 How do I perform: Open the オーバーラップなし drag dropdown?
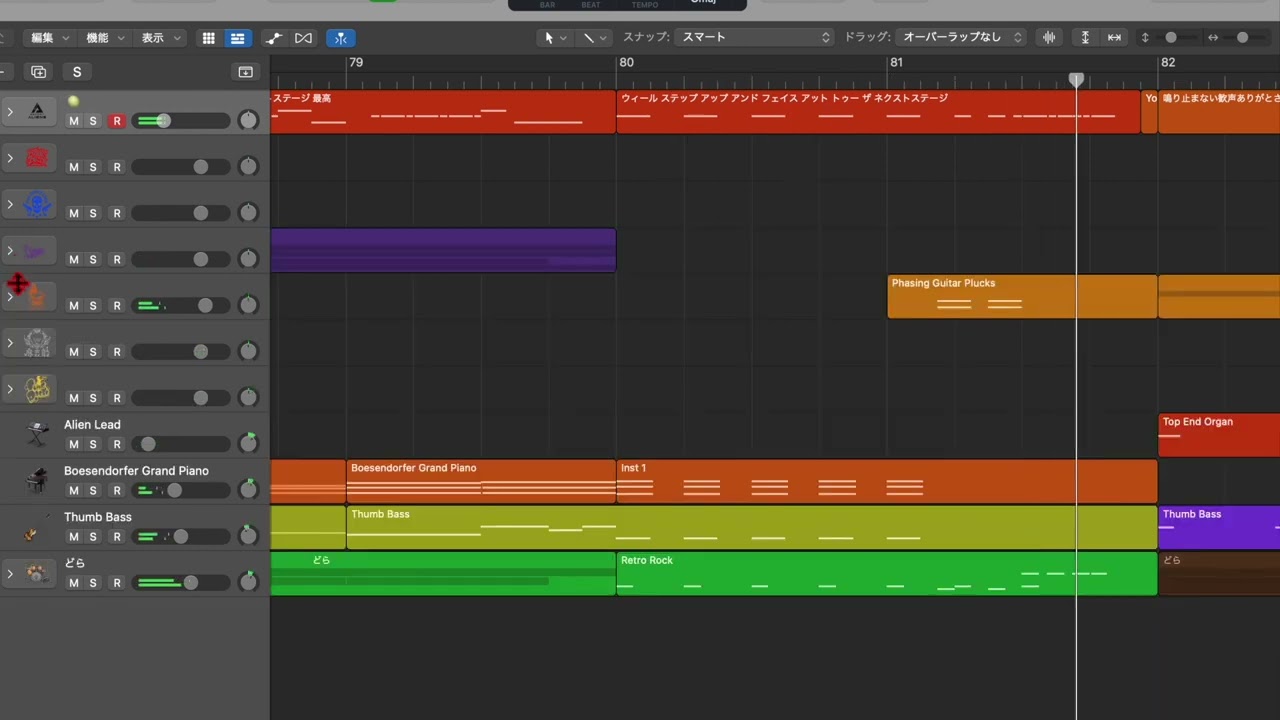click(x=962, y=37)
